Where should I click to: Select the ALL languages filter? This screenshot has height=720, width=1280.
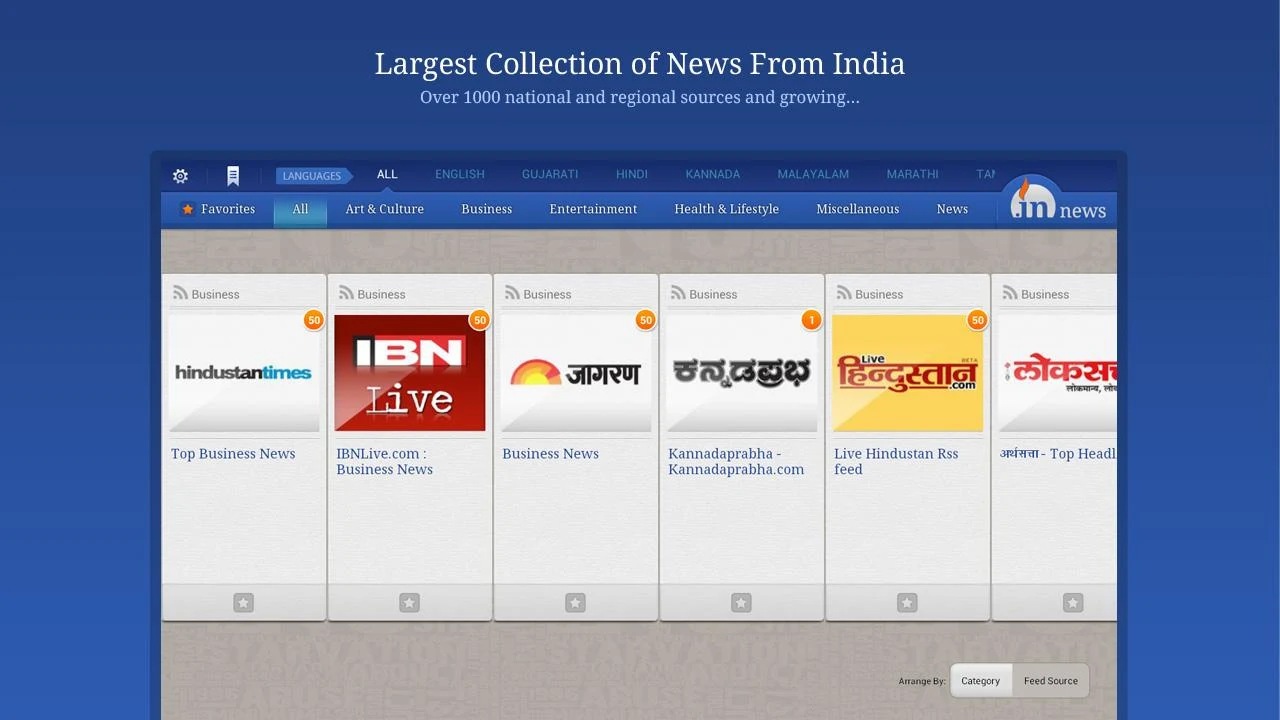coord(387,174)
